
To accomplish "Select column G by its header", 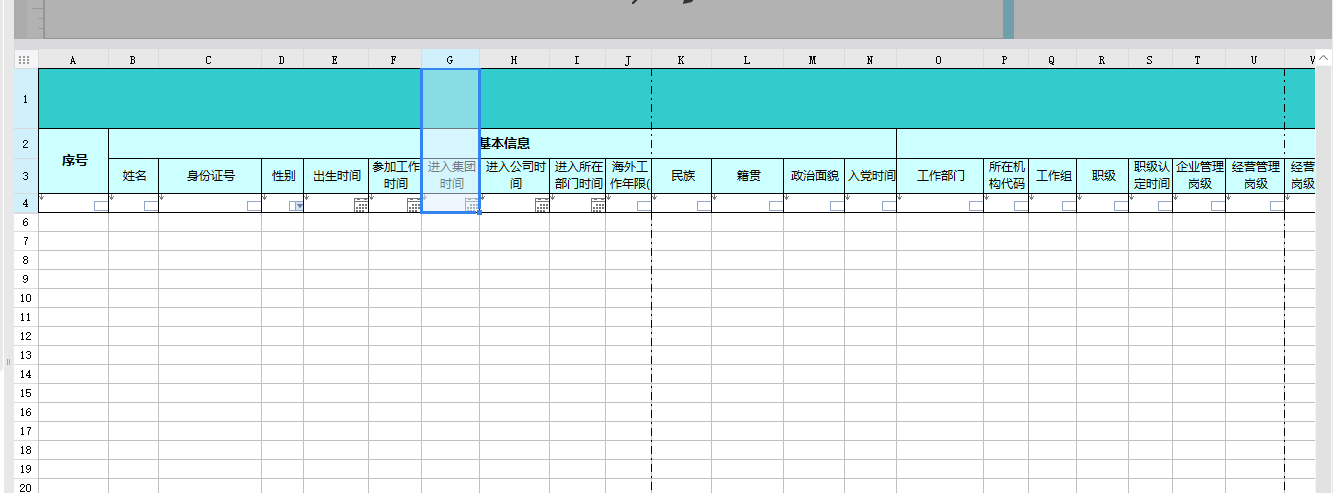I will (450, 60).
